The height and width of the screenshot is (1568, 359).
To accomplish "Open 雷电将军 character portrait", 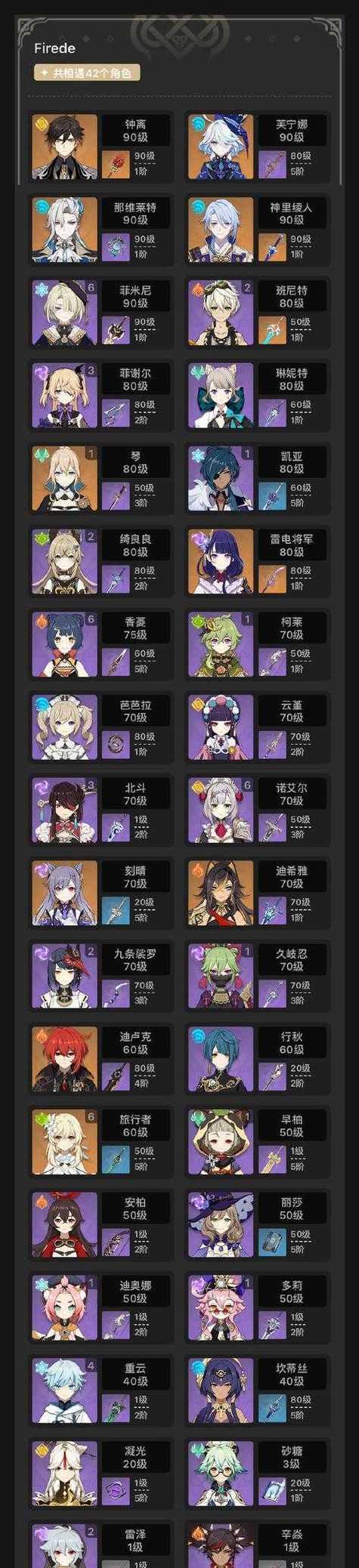I will pyautogui.click(x=221, y=561).
